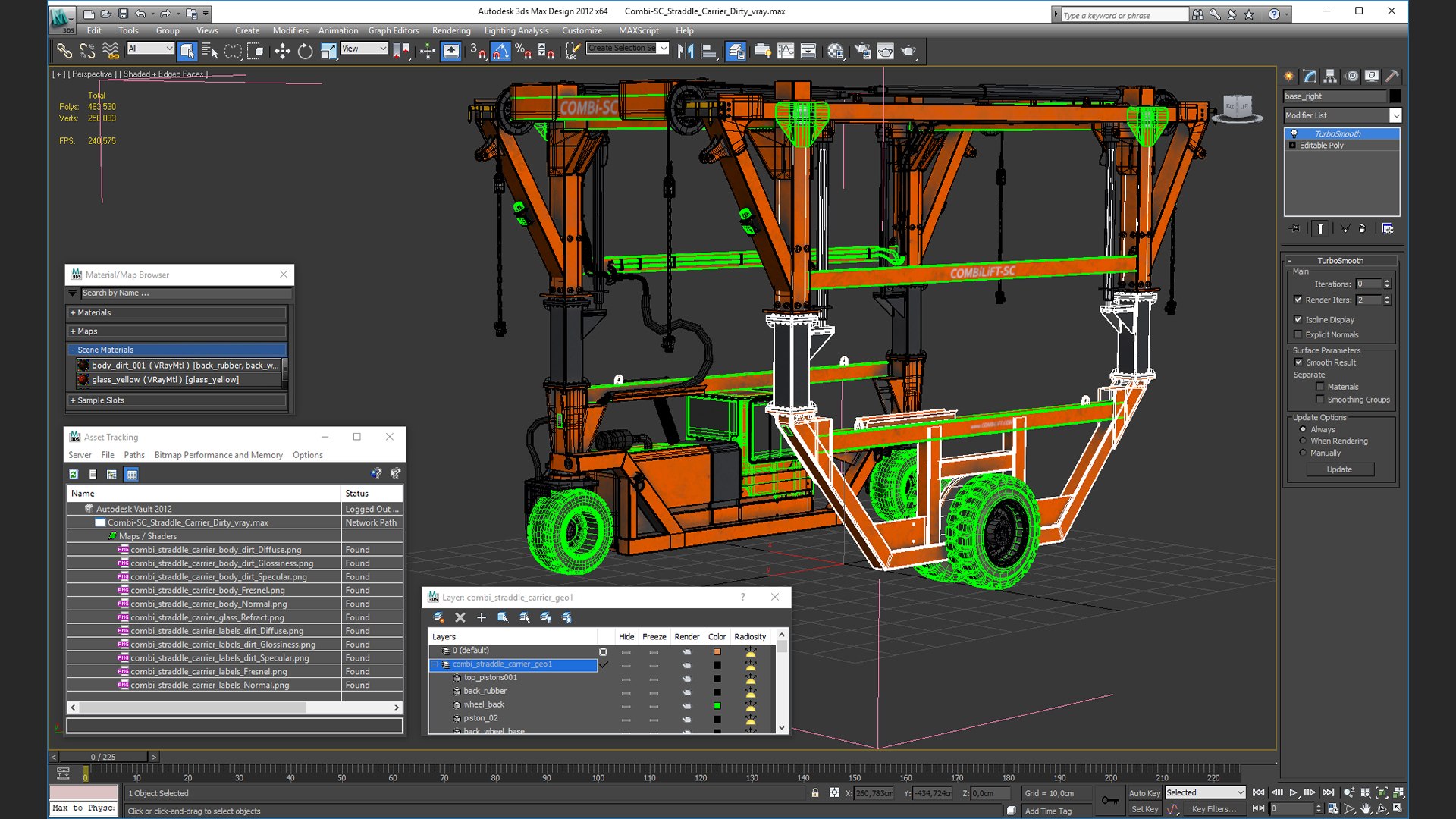The height and width of the screenshot is (819, 1456).
Task: Toggle current-layer box for 0 (default) layer
Action: tap(603, 651)
